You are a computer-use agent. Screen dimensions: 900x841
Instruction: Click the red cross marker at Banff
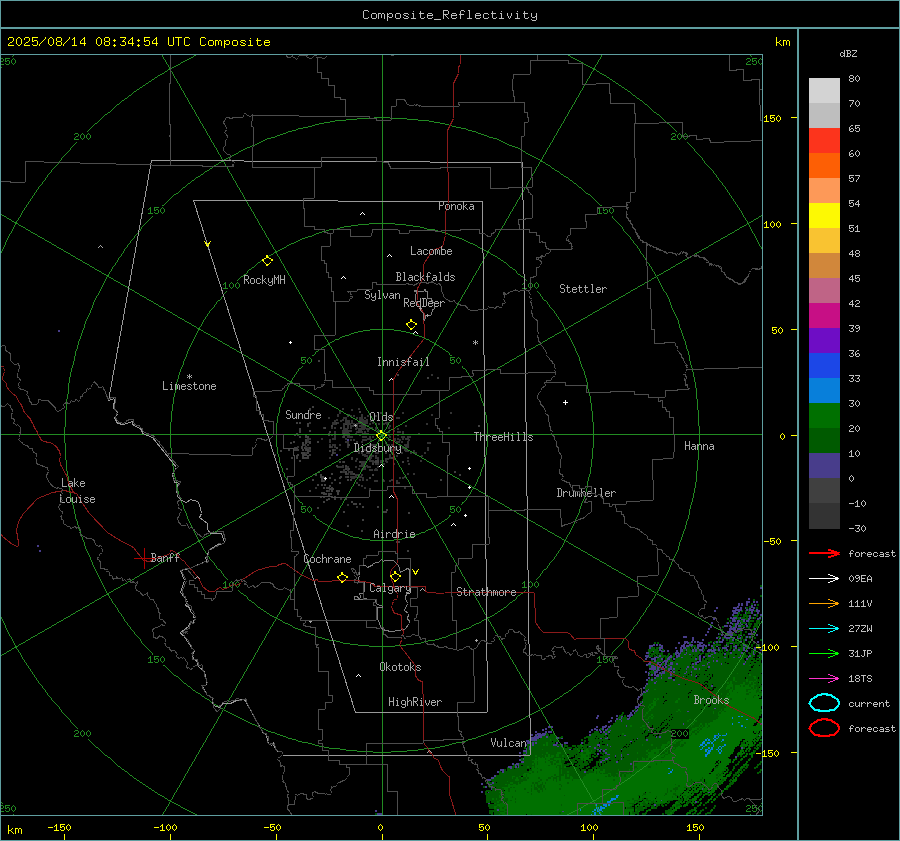coord(143,557)
